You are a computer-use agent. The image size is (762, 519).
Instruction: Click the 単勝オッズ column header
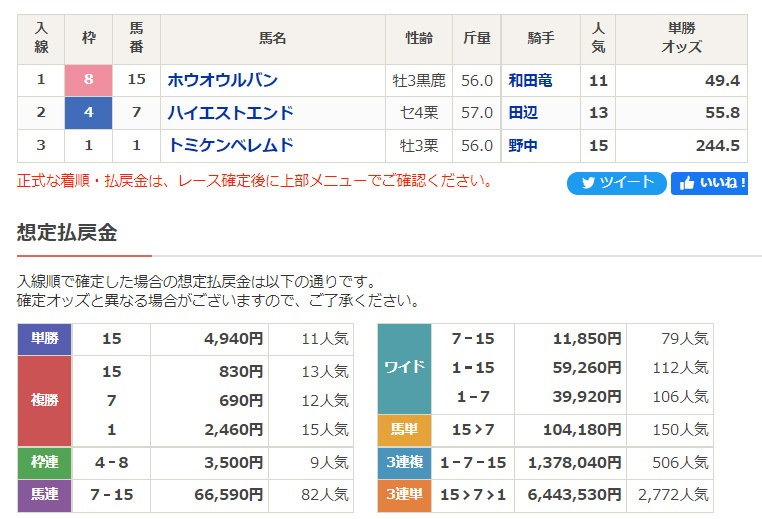681,38
